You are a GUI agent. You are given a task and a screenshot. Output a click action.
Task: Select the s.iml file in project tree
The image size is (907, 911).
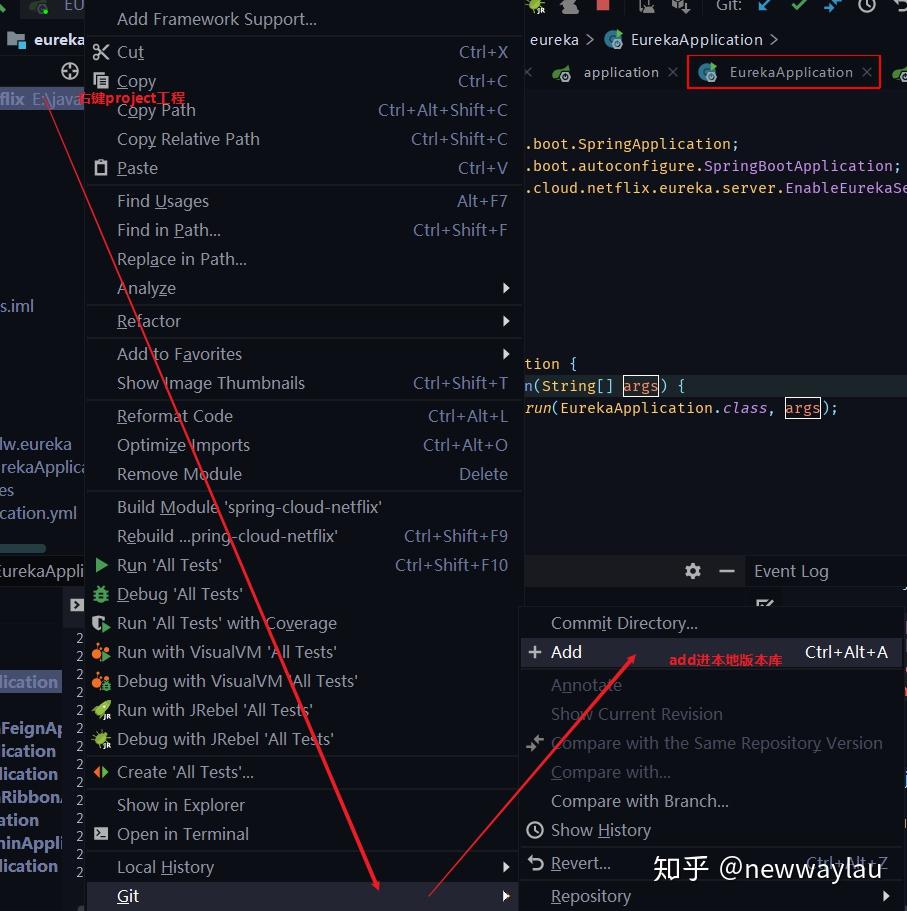17,306
